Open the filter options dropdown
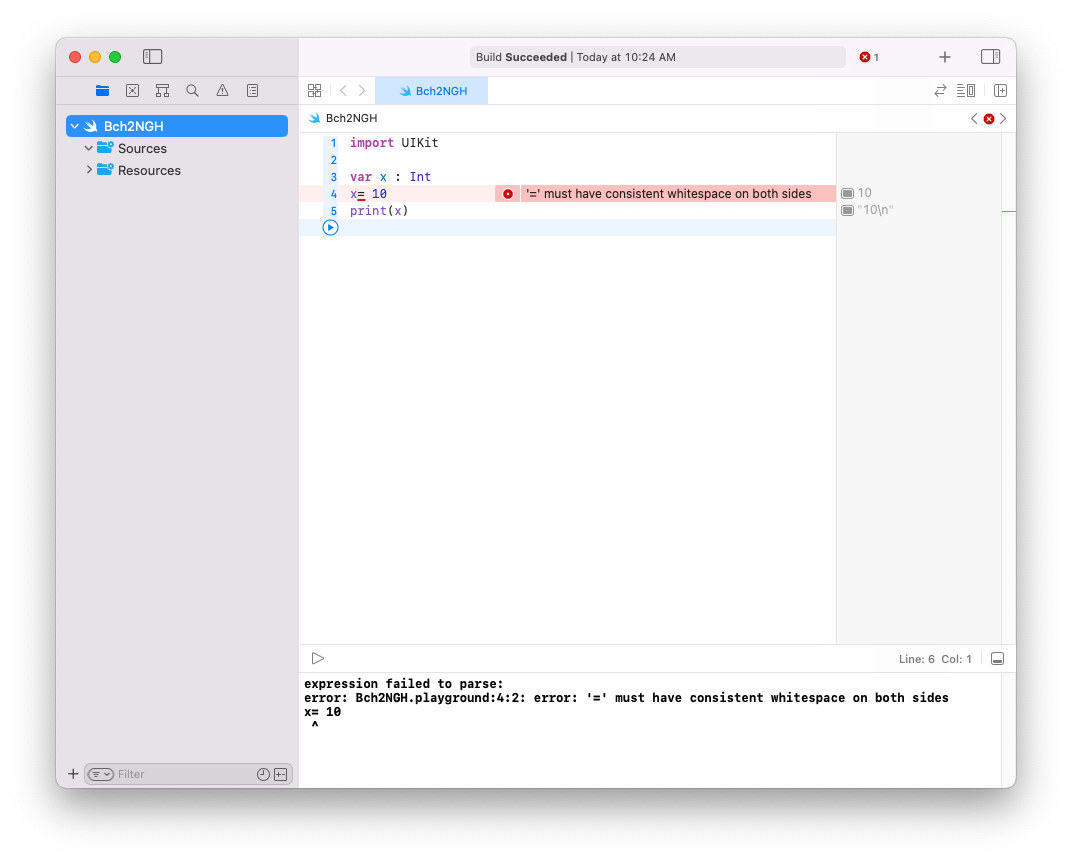 [x=101, y=774]
